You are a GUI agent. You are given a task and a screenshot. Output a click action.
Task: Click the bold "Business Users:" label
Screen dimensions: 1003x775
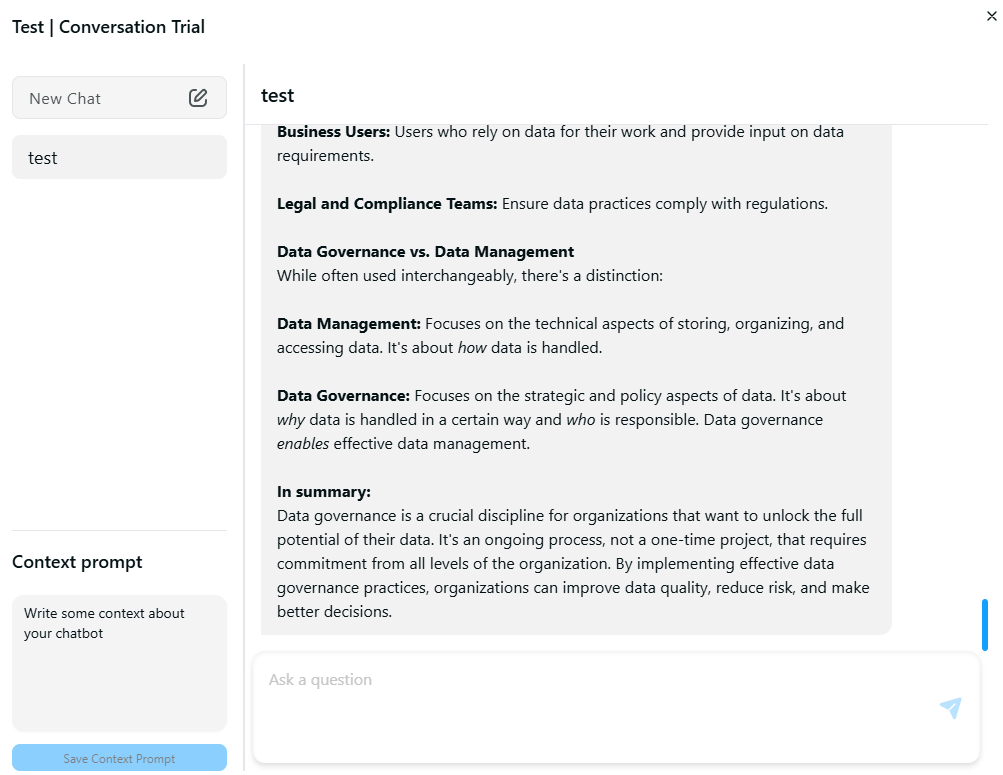click(333, 132)
